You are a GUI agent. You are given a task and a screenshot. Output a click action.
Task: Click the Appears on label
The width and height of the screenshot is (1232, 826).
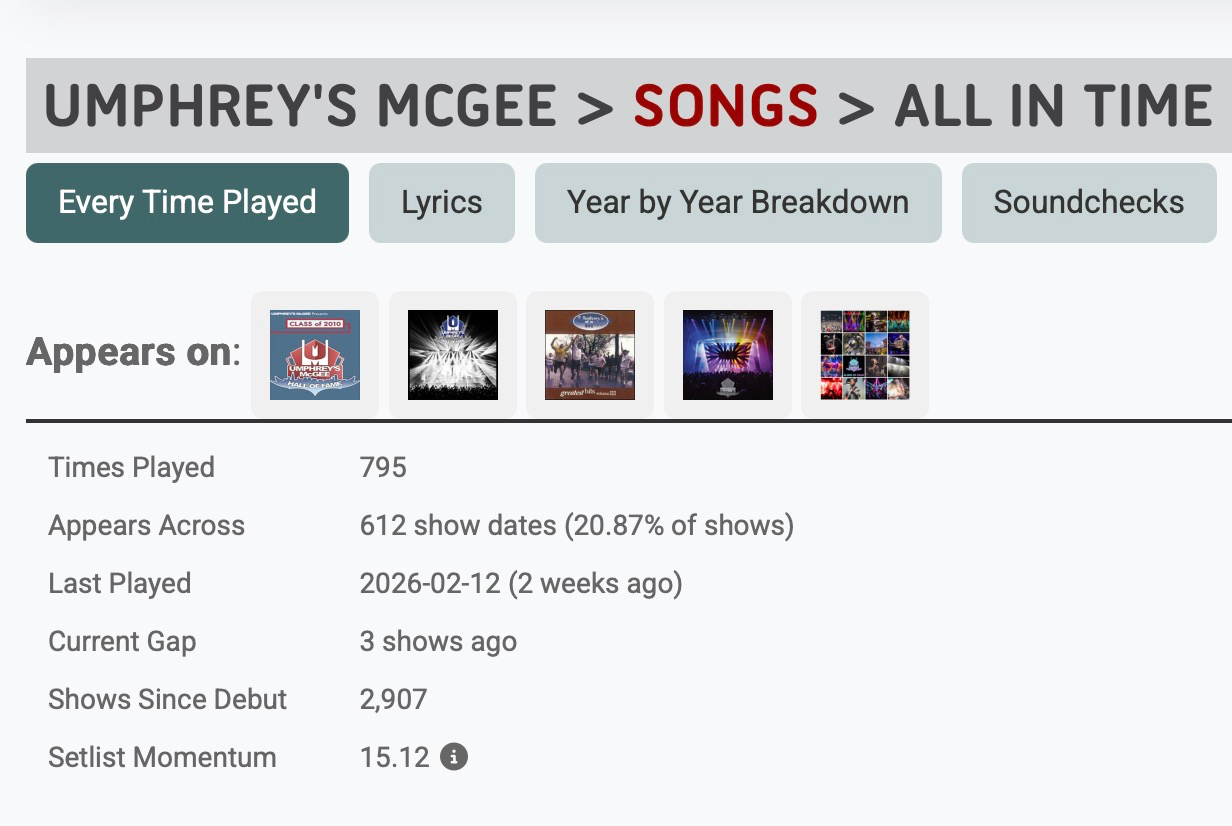tap(133, 353)
